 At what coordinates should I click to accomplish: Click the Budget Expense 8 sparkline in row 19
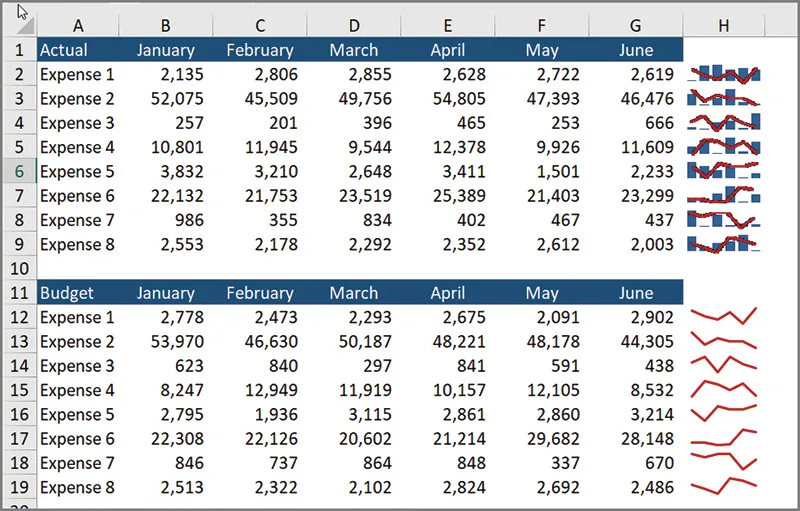(x=724, y=487)
